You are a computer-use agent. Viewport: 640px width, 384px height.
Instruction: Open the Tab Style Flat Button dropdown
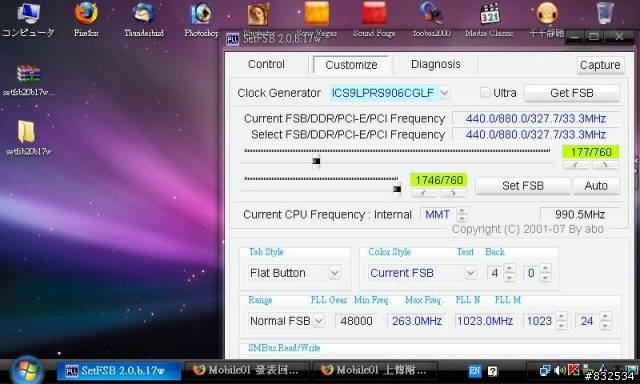click(x=334, y=273)
